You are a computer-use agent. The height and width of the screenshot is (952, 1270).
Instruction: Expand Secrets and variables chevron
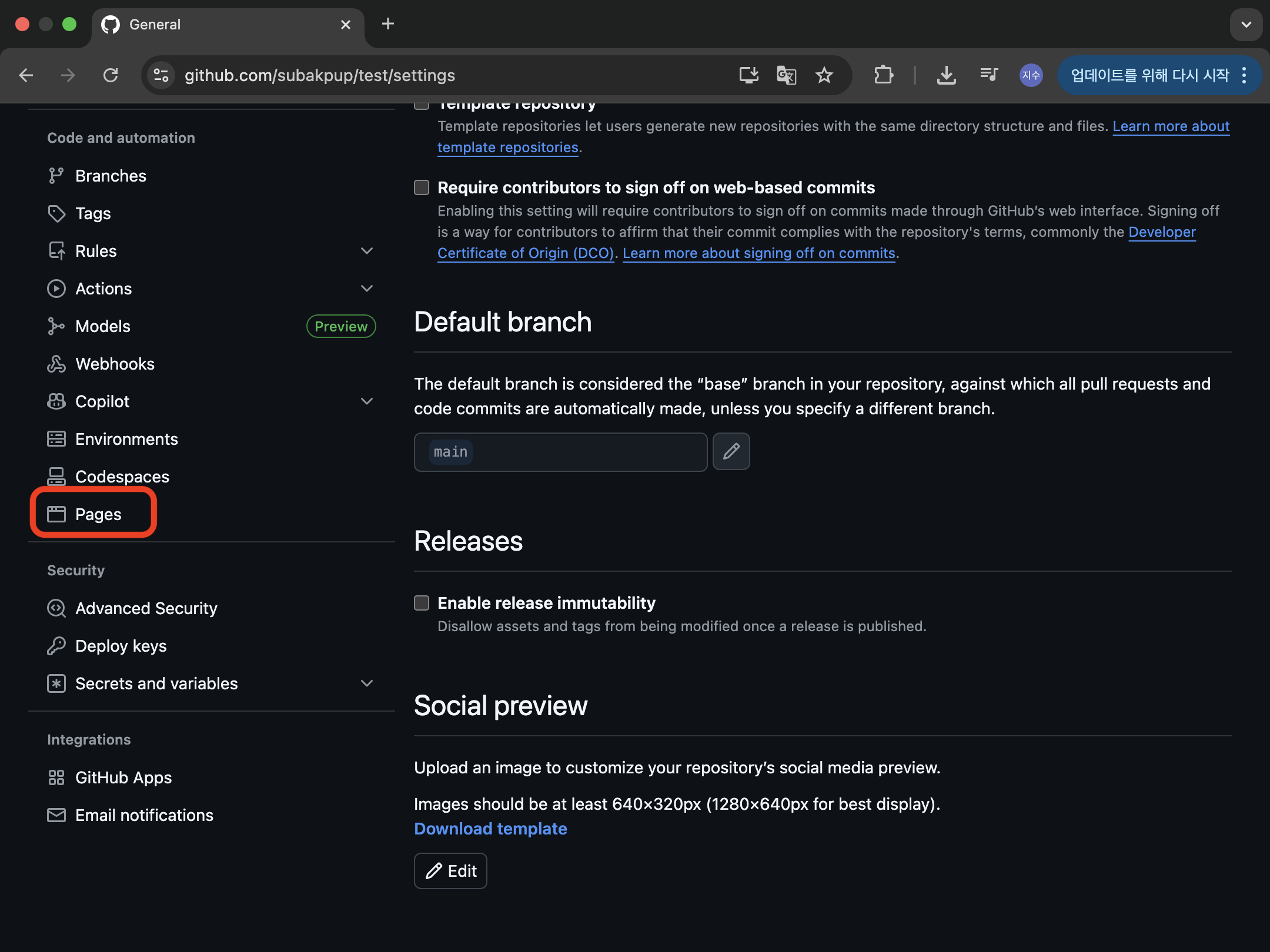tap(367, 683)
